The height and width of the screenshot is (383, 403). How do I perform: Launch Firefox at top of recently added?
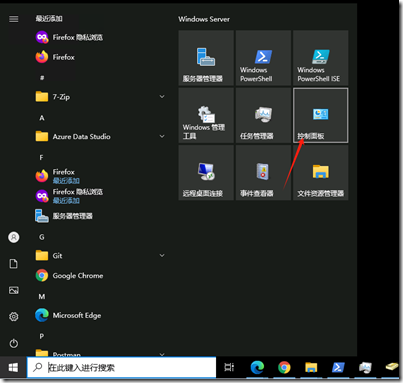(101, 57)
